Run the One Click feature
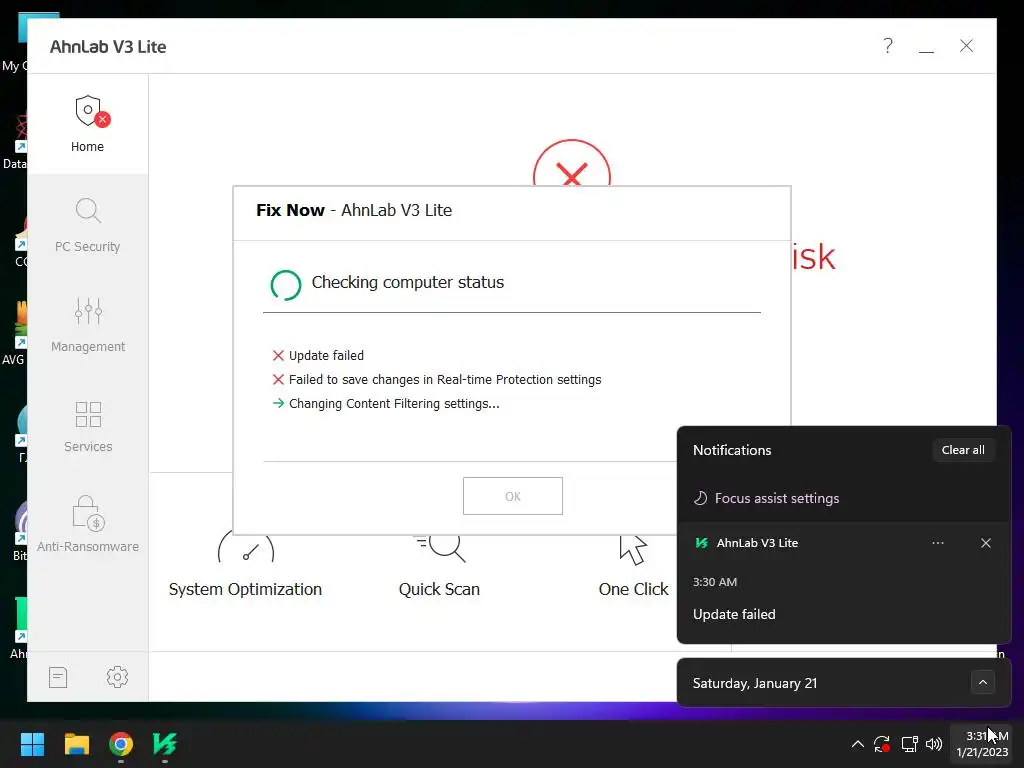The image size is (1024, 768). [633, 565]
